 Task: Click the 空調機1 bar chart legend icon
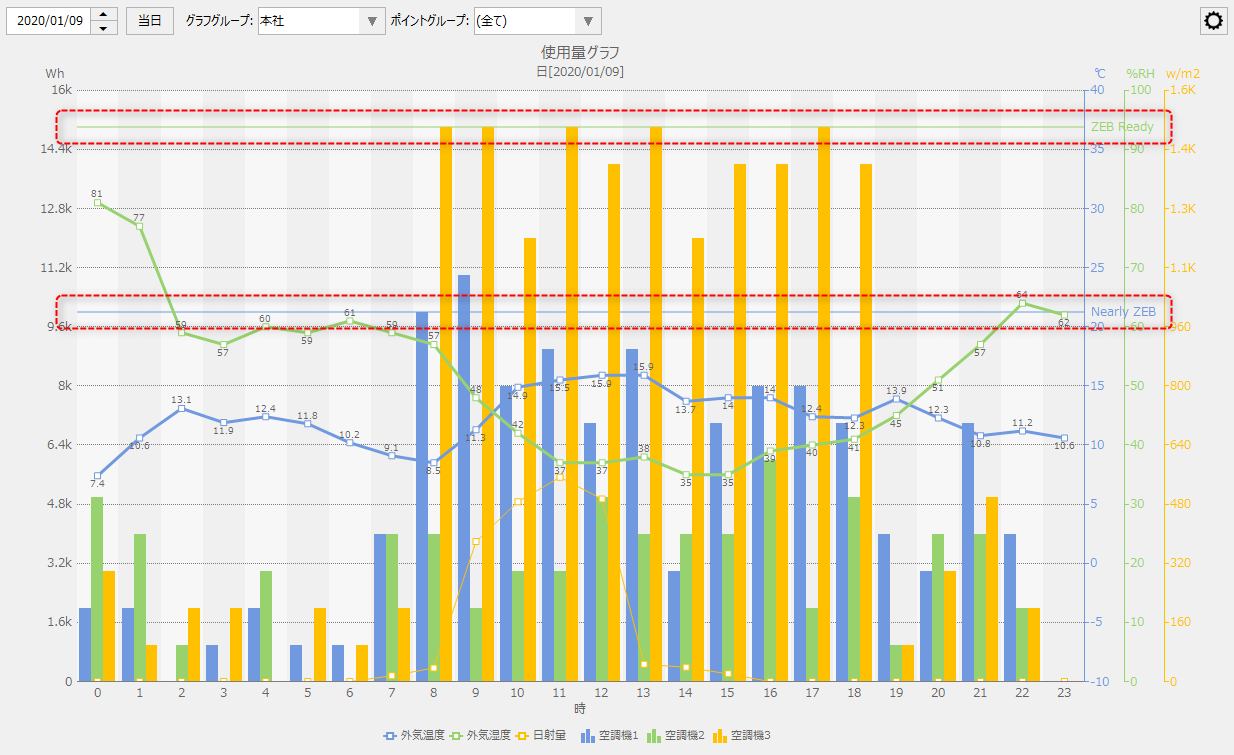587,736
